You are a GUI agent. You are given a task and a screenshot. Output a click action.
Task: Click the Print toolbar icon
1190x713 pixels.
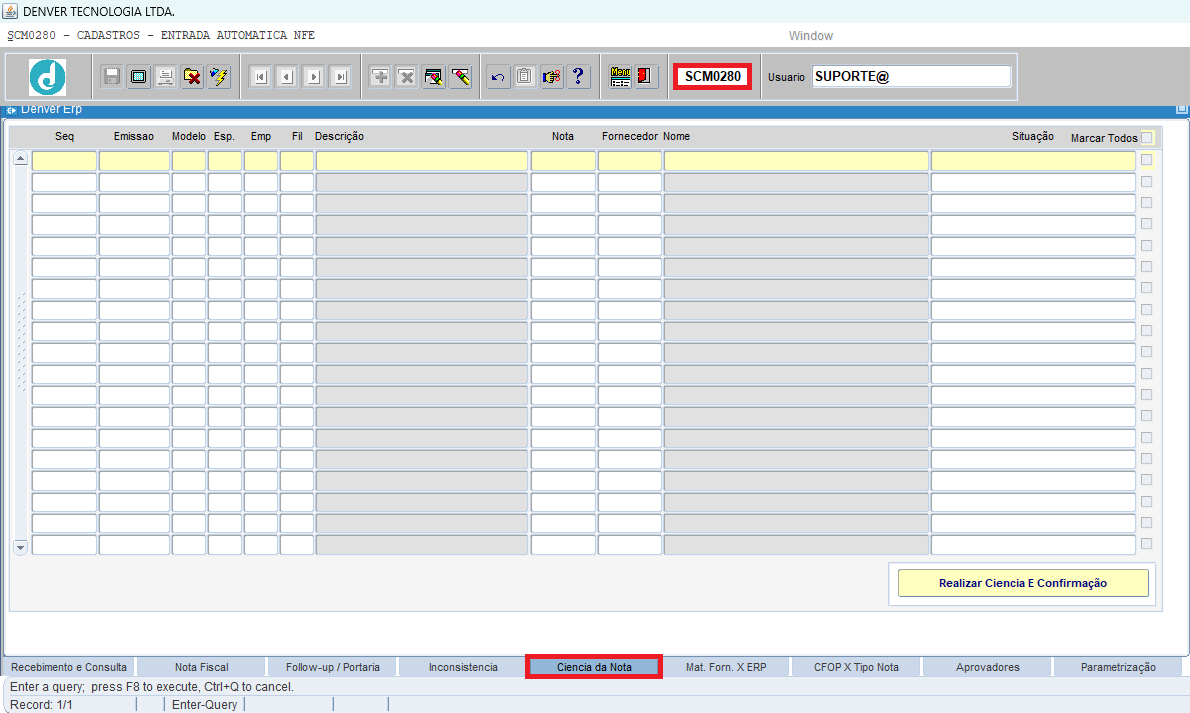pos(165,77)
